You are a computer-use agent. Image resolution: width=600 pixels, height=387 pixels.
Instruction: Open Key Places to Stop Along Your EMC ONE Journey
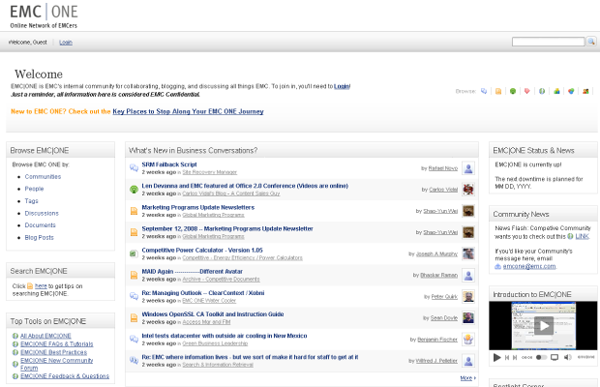[x=188, y=111]
